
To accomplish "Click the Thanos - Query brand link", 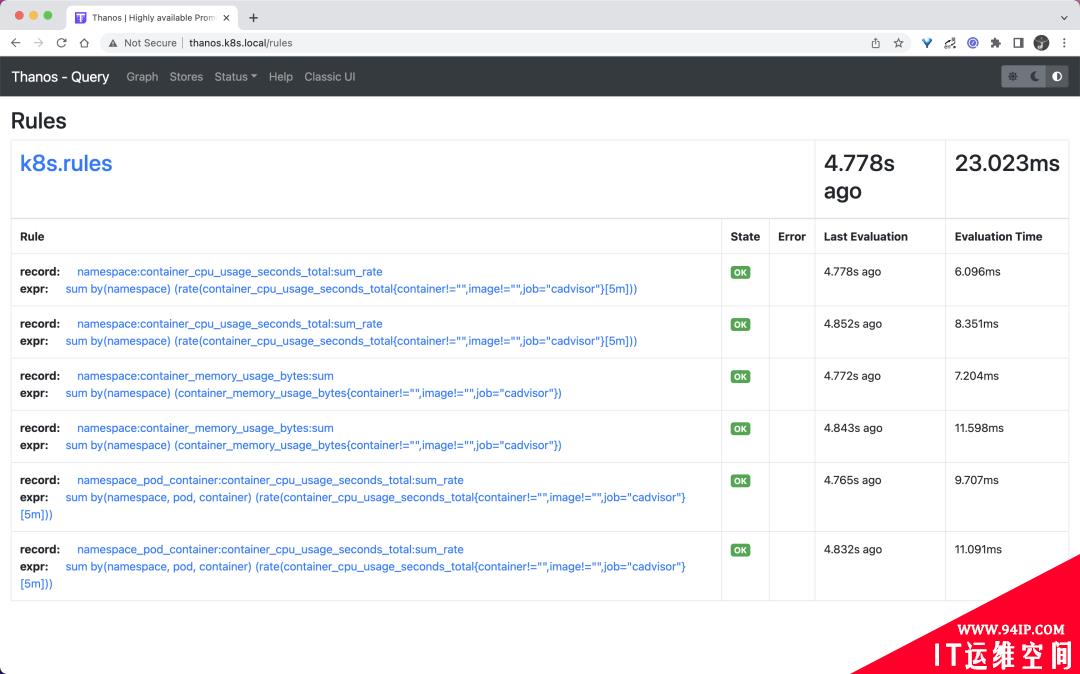I will pyautogui.click(x=60, y=77).
